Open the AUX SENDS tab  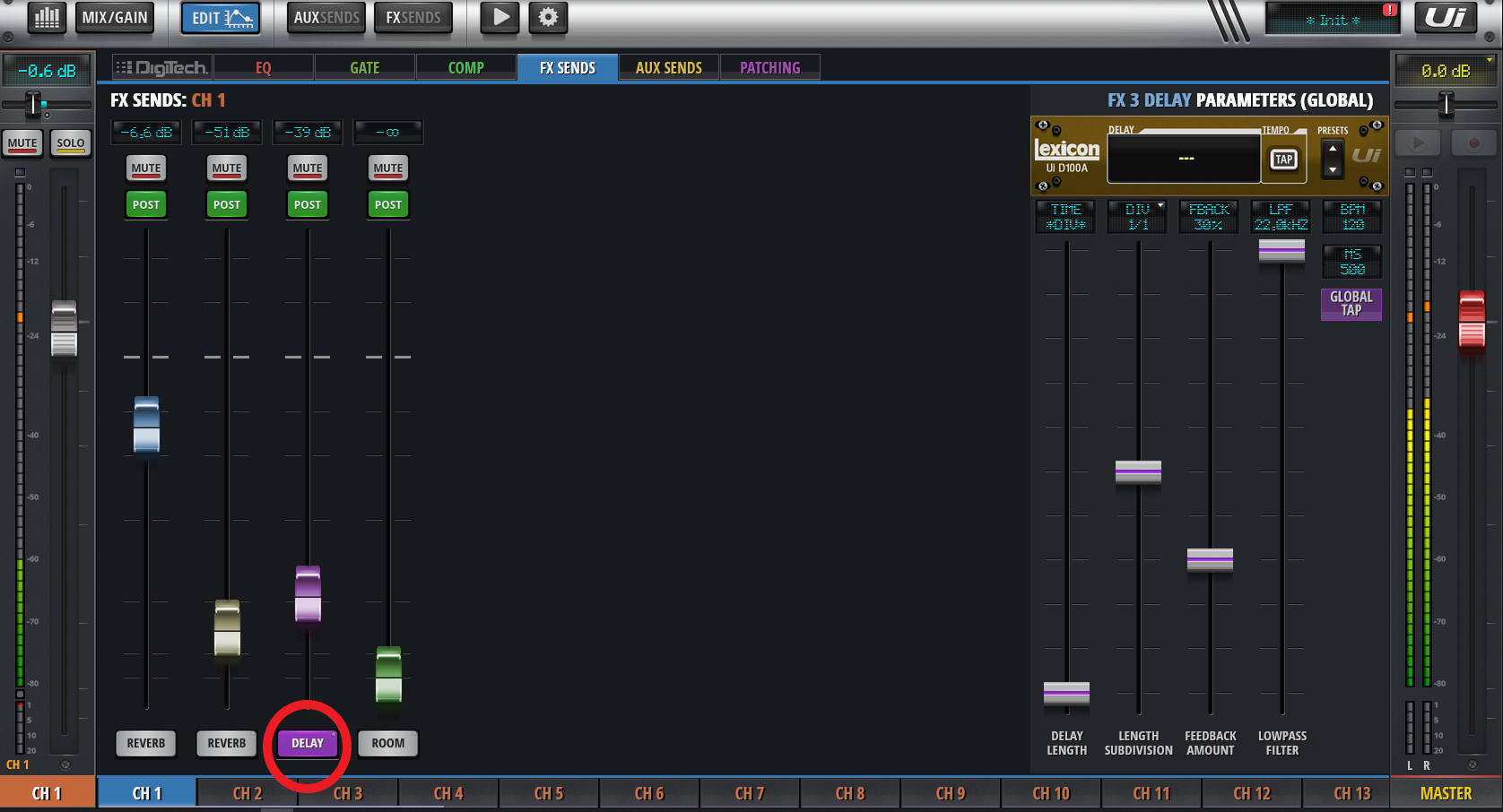669,68
